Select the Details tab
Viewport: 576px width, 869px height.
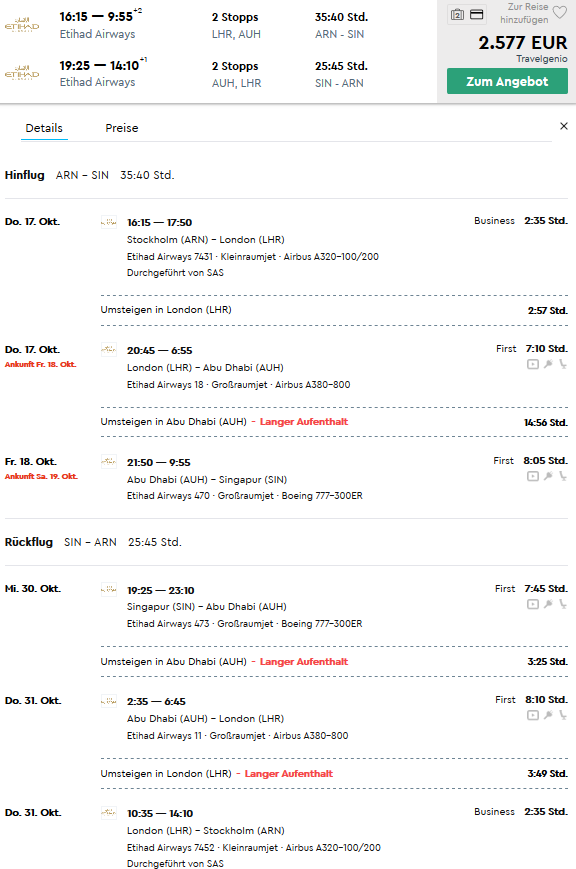44,128
